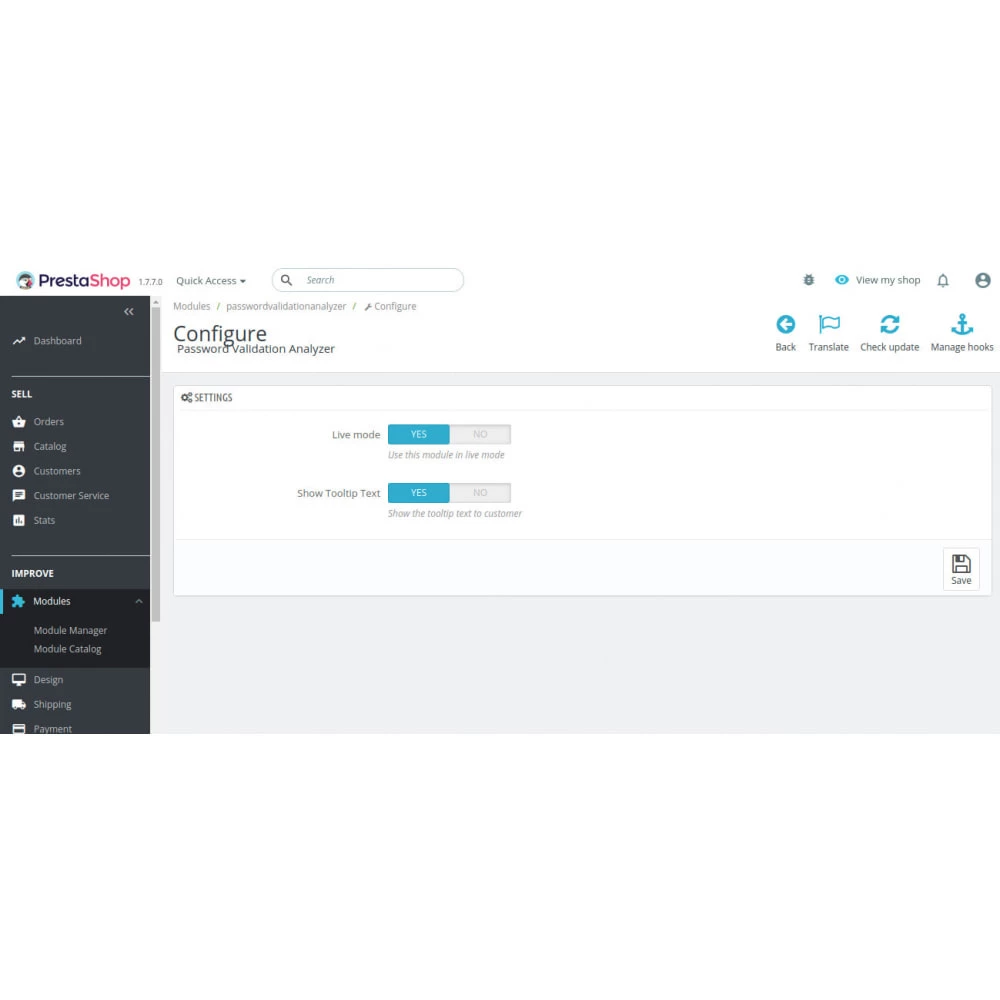Click the Payment card icon
Viewport: 1000px width, 1000px height.
point(19,728)
